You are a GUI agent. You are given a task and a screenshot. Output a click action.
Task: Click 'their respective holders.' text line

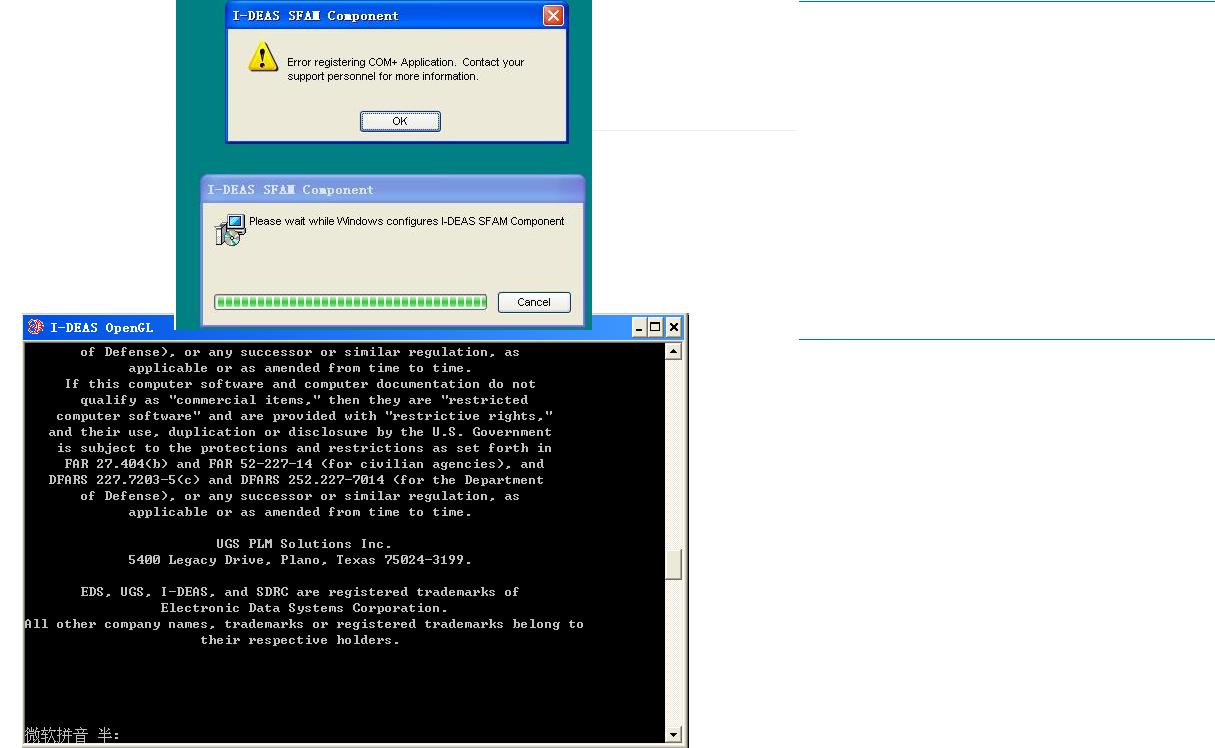point(300,640)
